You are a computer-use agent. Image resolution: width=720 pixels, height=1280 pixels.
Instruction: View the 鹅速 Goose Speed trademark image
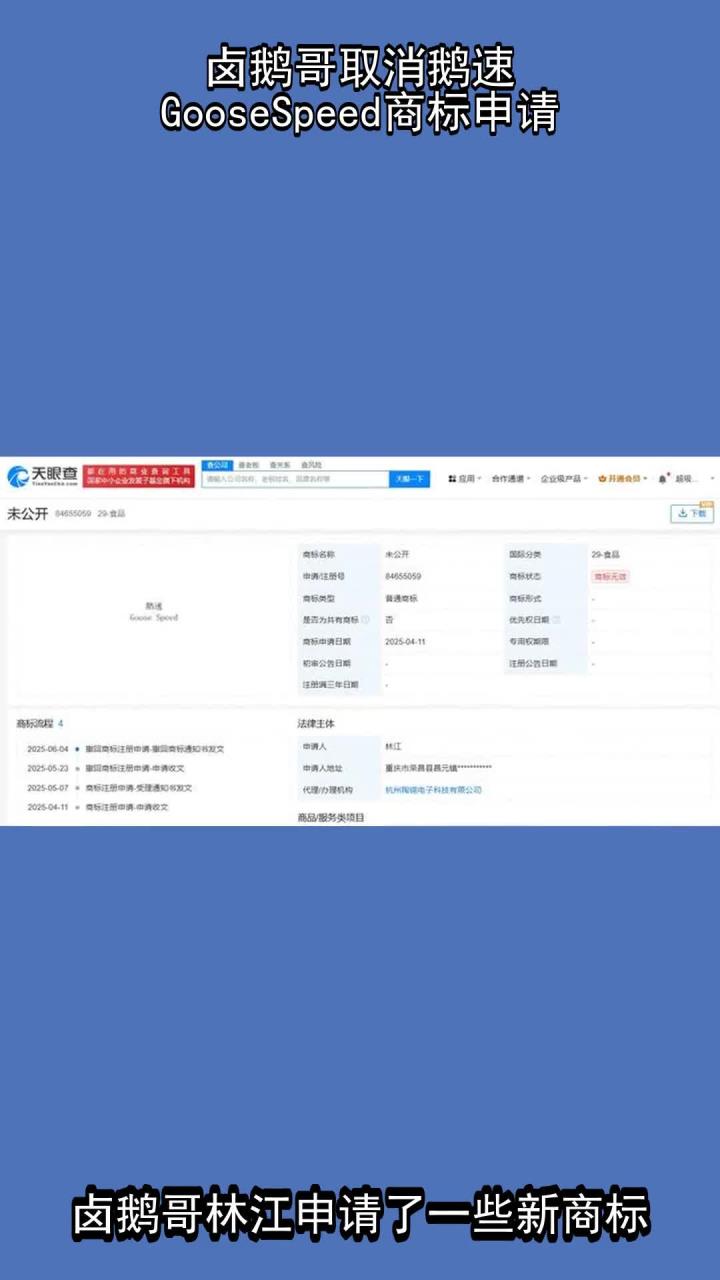click(x=153, y=612)
